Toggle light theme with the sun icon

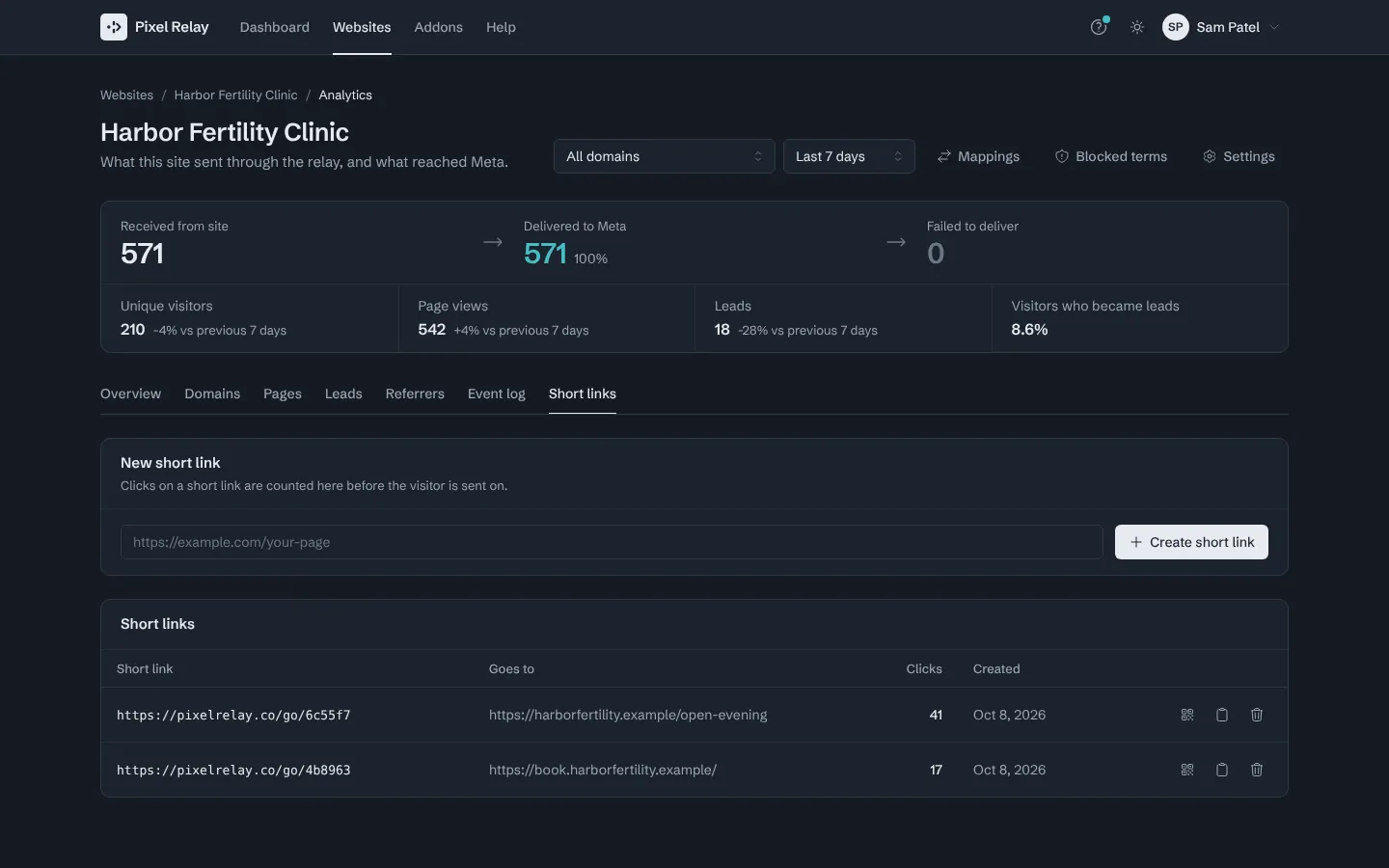1137,27
